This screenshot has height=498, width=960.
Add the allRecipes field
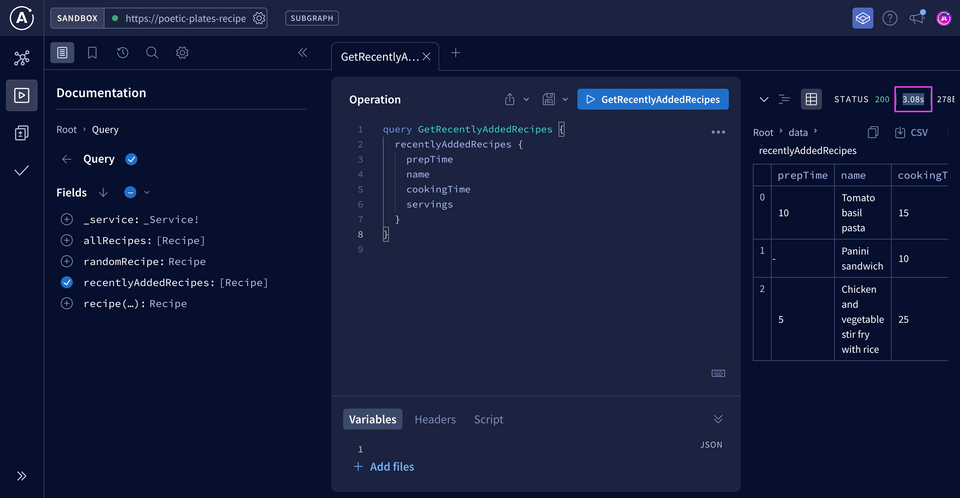(67, 240)
